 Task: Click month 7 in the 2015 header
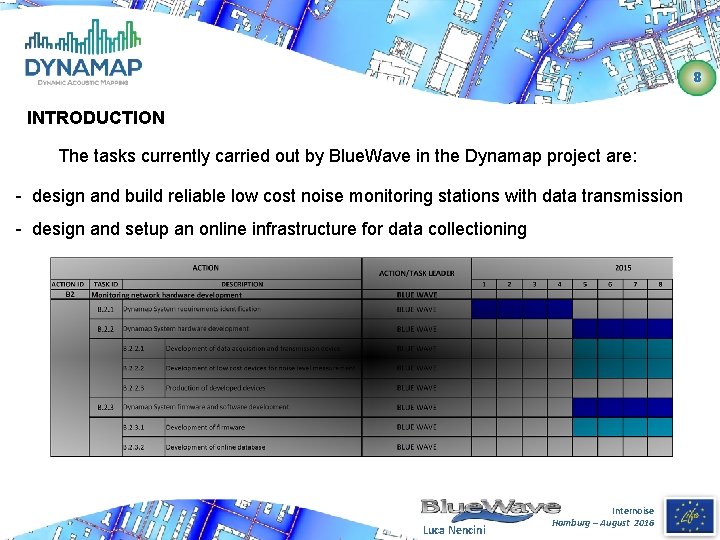pyautogui.click(x=635, y=284)
